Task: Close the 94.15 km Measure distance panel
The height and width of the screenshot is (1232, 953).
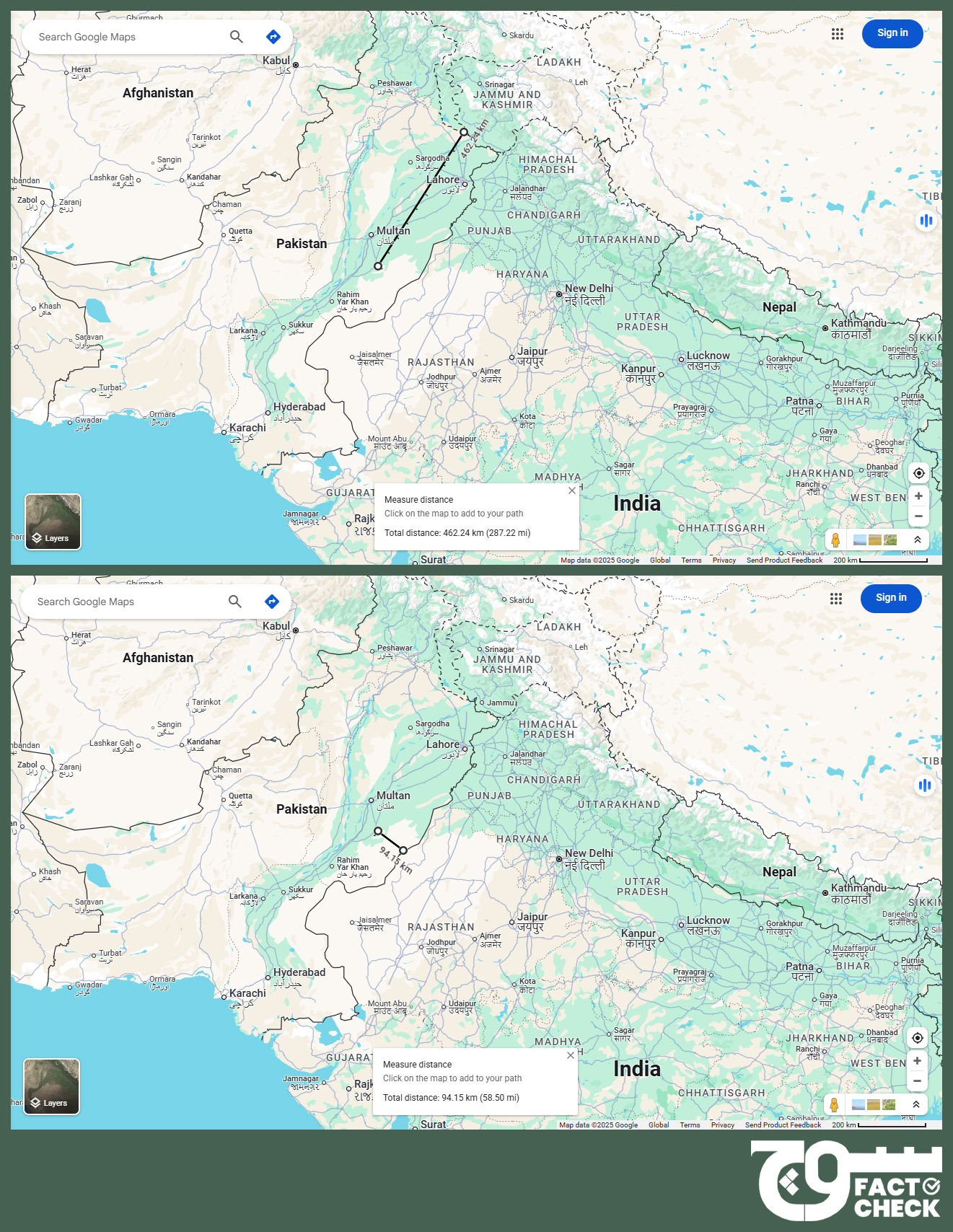Action: (571, 1055)
